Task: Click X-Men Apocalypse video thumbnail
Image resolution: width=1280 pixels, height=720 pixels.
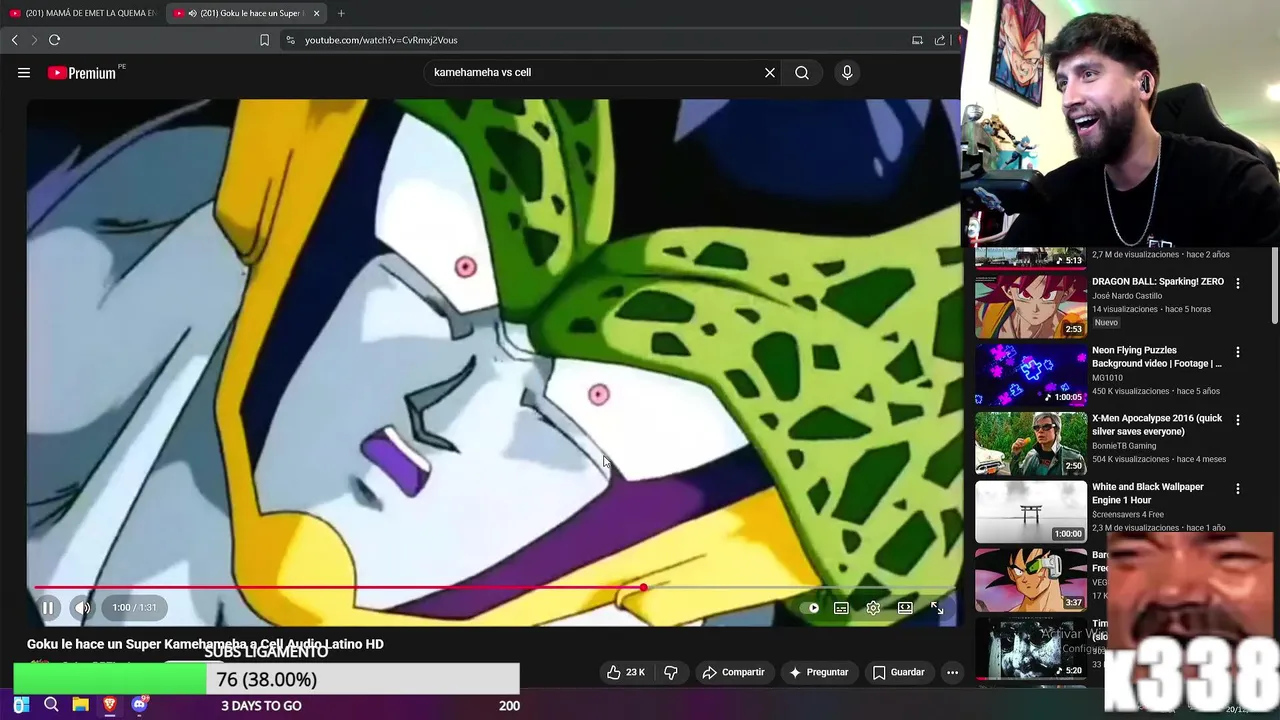Action: click(1030, 443)
